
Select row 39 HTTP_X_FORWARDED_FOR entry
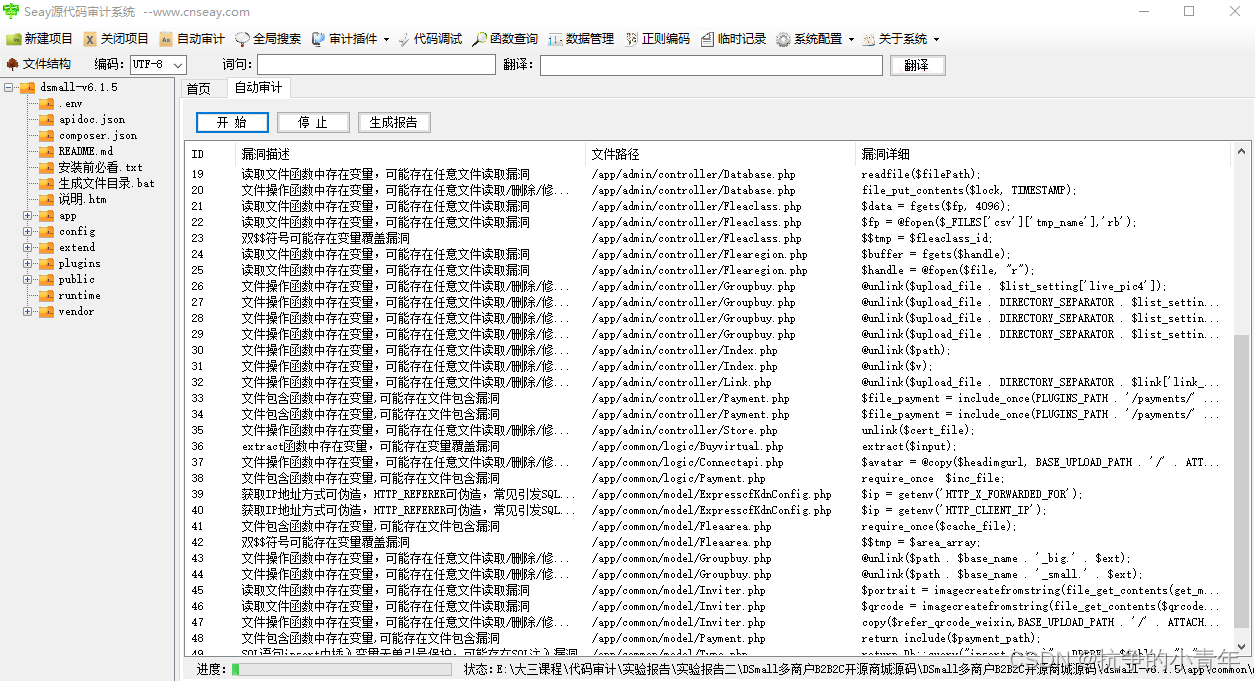click(x=710, y=494)
